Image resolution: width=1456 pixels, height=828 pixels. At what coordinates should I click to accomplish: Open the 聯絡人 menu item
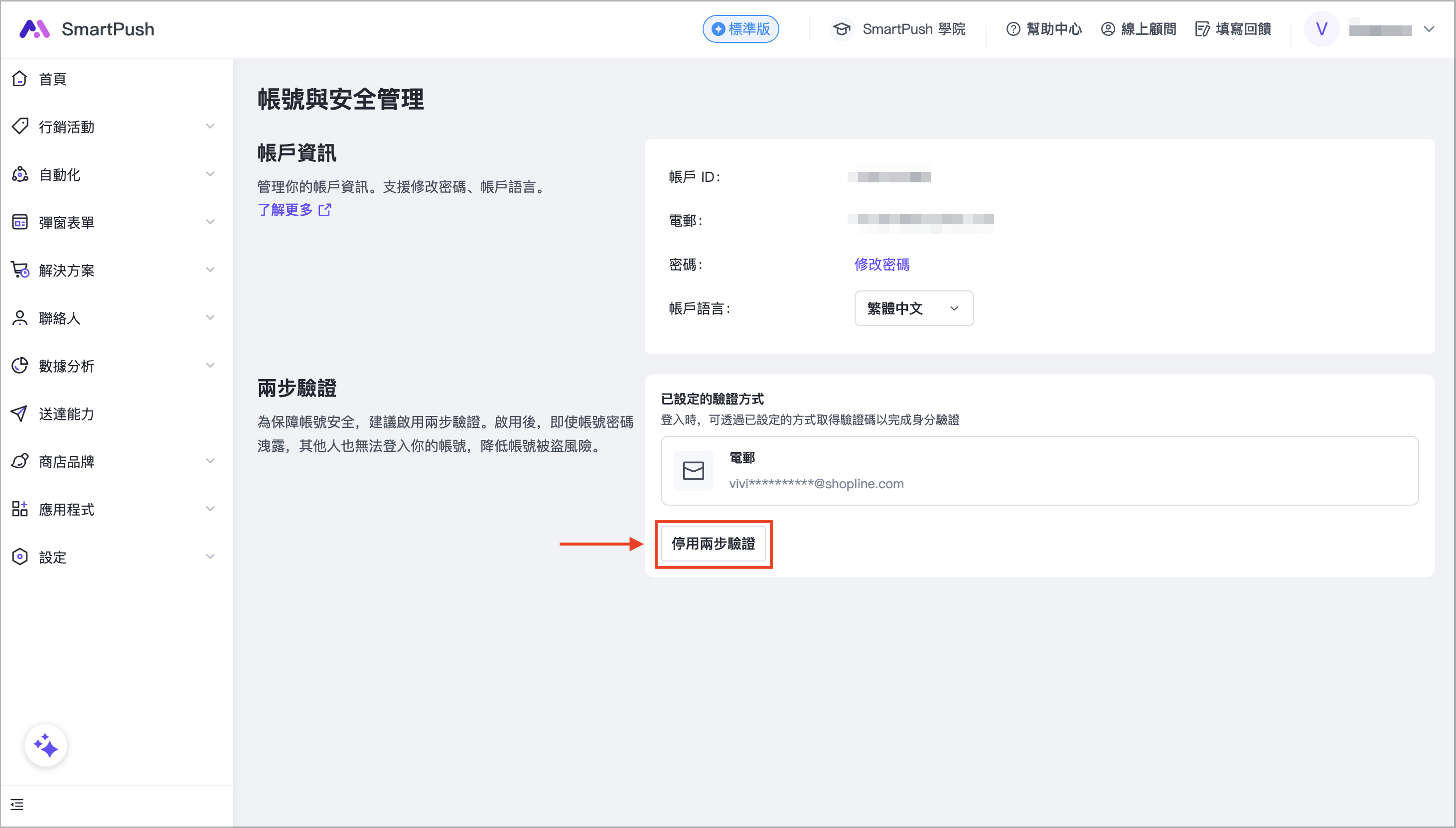click(x=60, y=318)
